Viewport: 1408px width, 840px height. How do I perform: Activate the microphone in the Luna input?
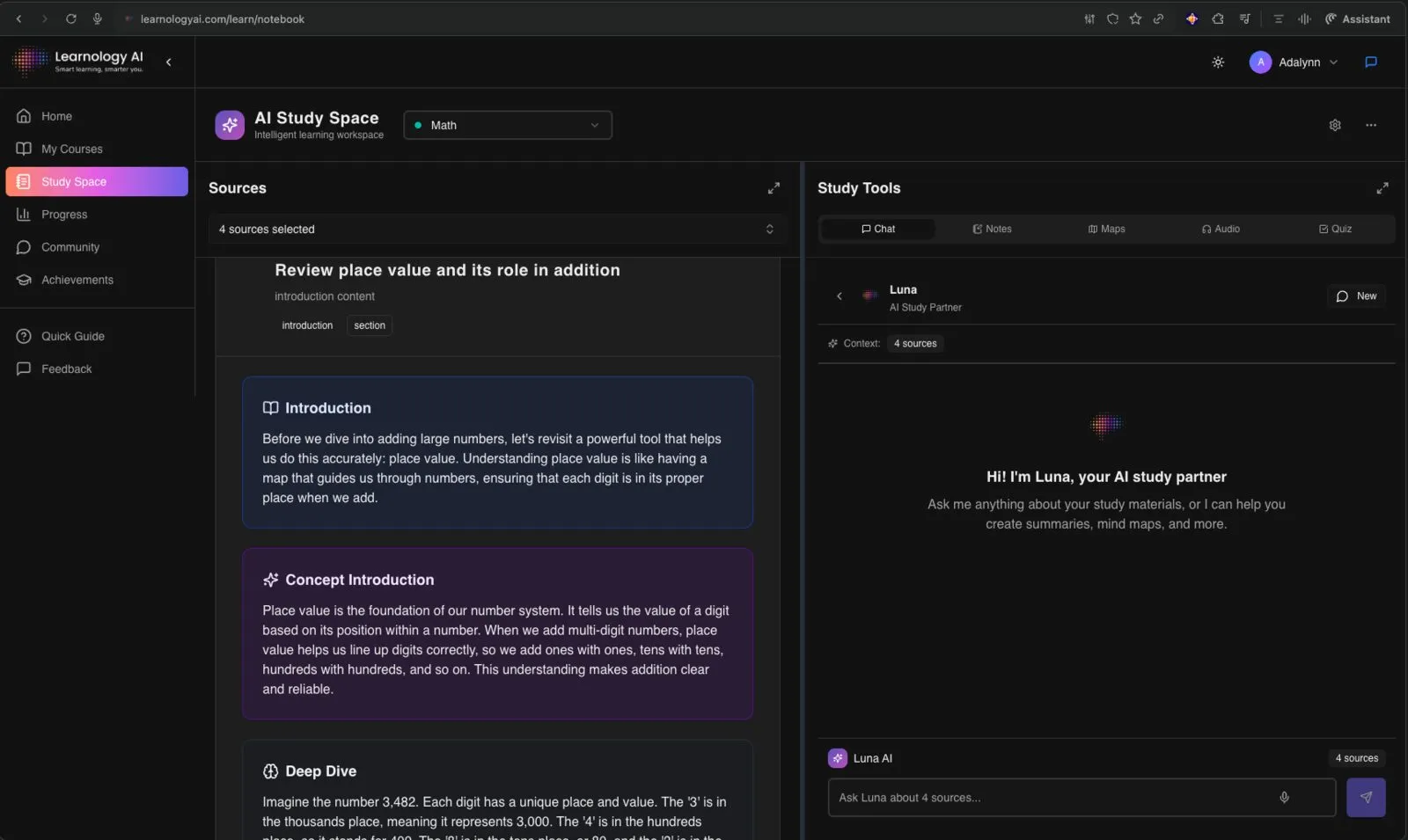[1284, 798]
